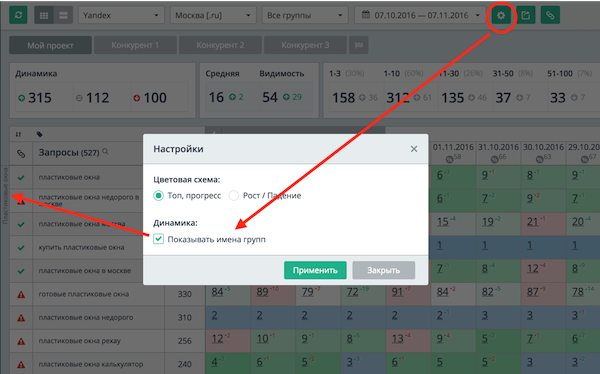Click the export icon button

pos(526,15)
